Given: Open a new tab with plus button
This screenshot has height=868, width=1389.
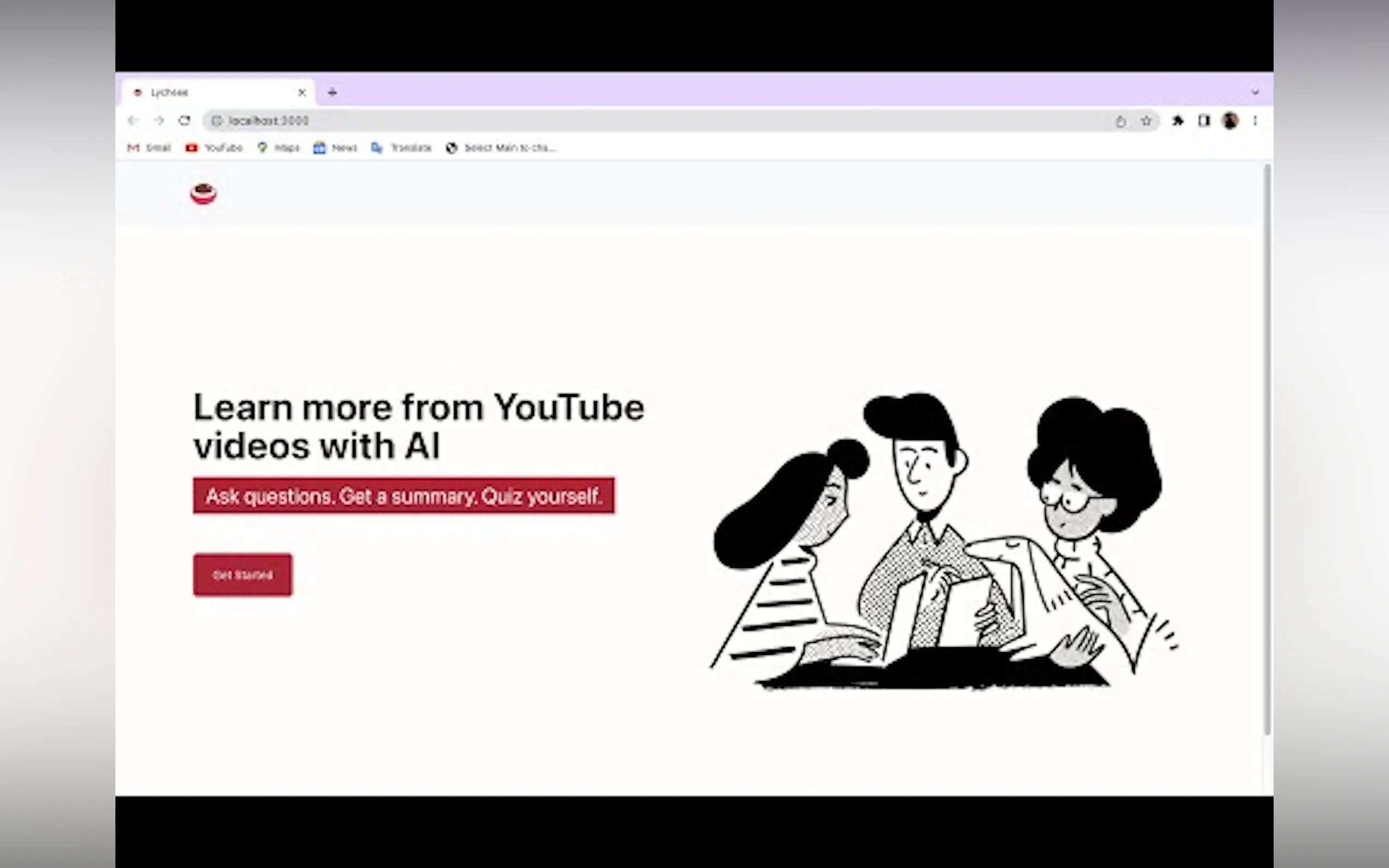Looking at the screenshot, I should point(332,92).
